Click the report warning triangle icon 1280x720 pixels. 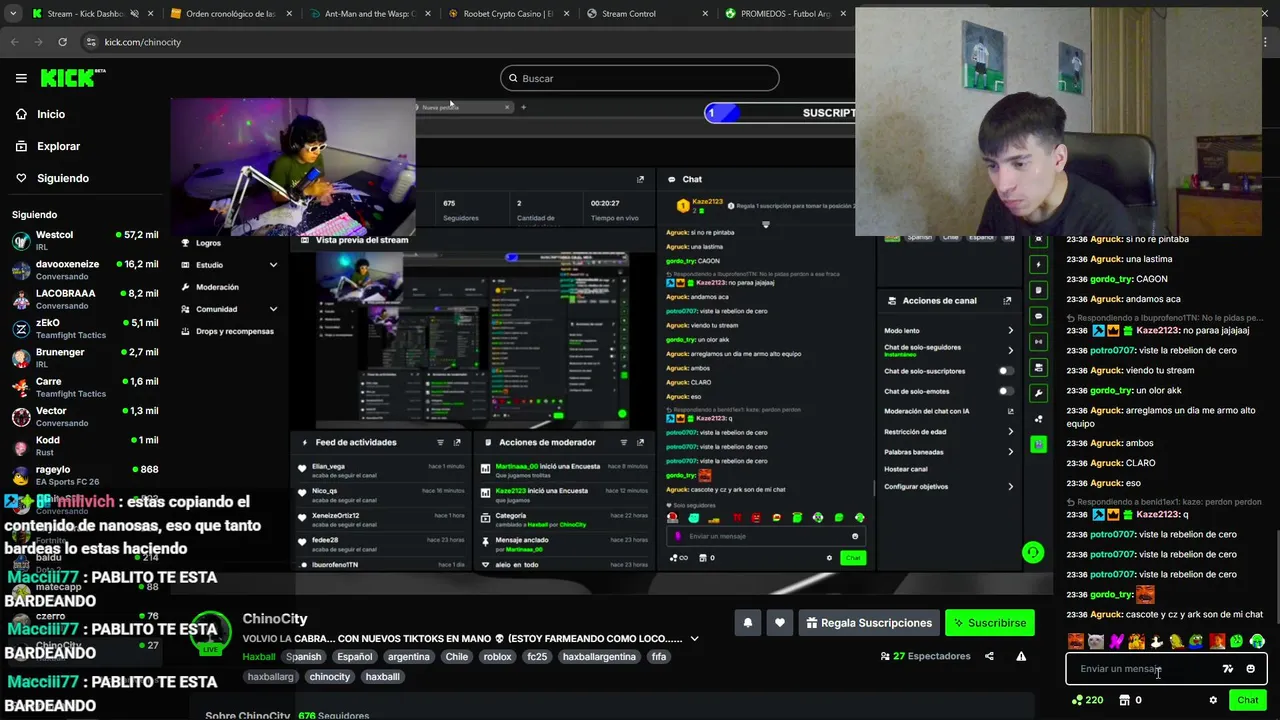[x=1021, y=656]
